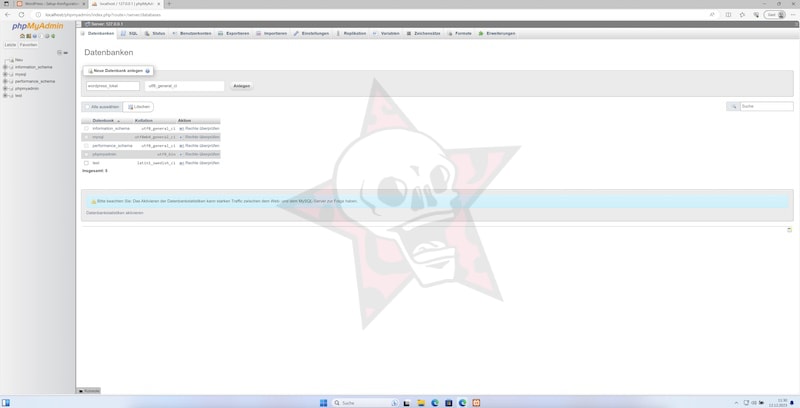Click the database name input field
The image size is (800, 408).
click(113, 86)
